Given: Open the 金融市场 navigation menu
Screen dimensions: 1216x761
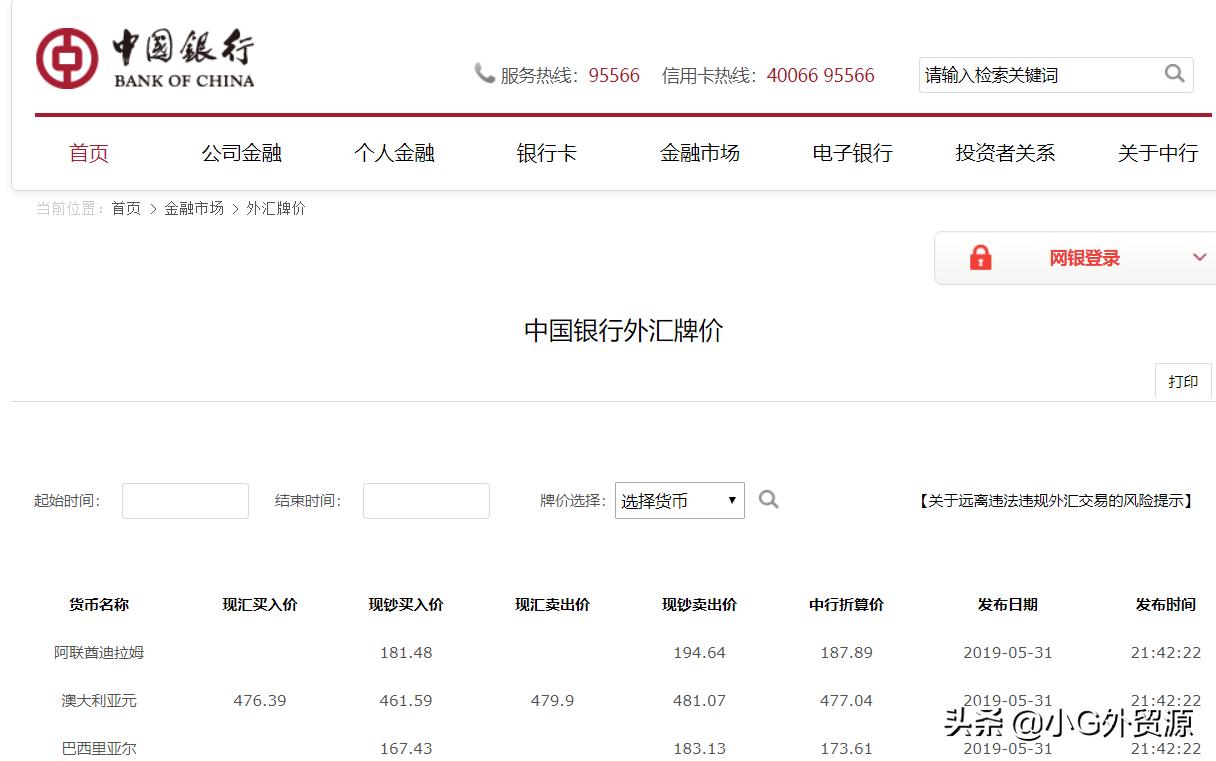Looking at the screenshot, I should (700, 152).
